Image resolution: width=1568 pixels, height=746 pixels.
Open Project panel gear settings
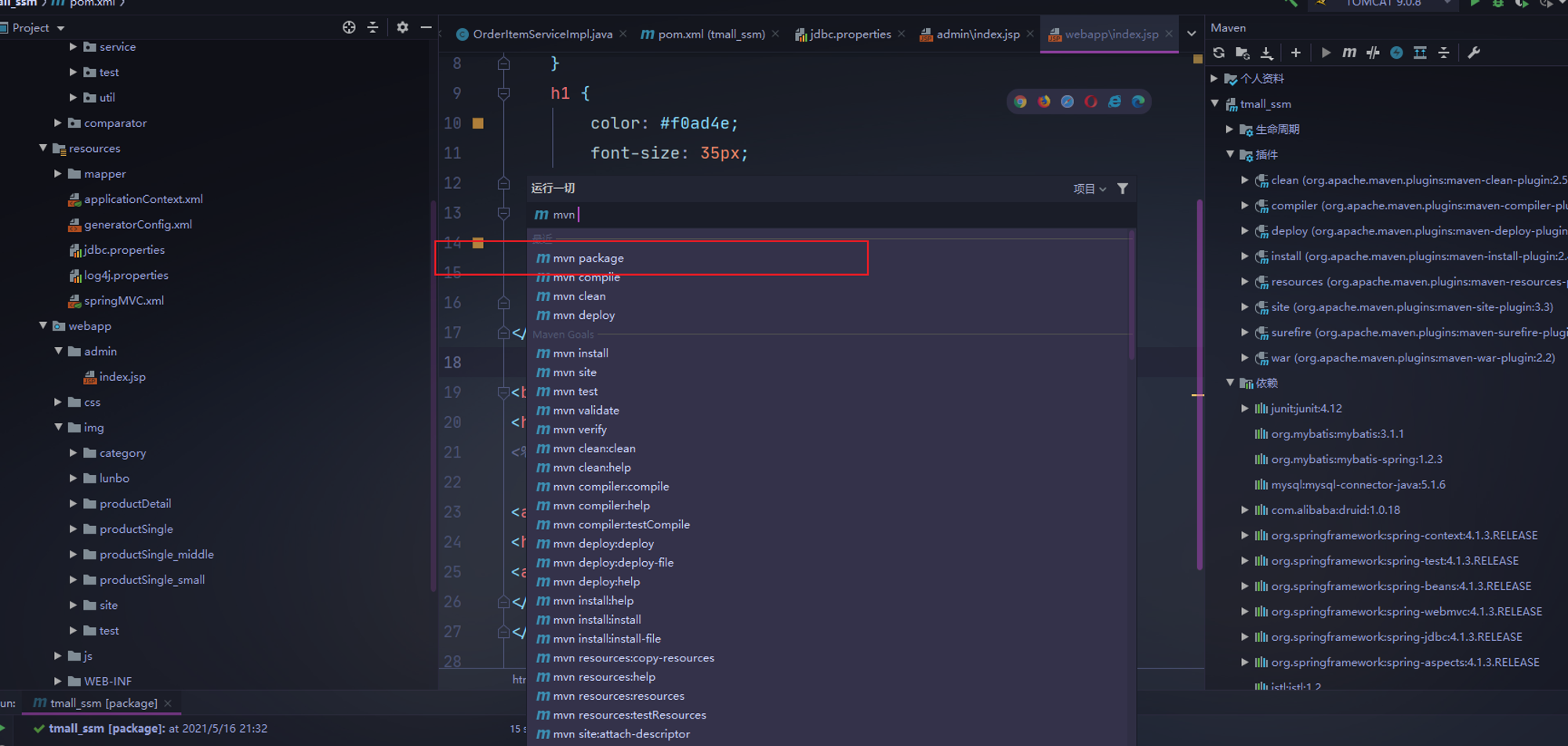coord(402,27)
